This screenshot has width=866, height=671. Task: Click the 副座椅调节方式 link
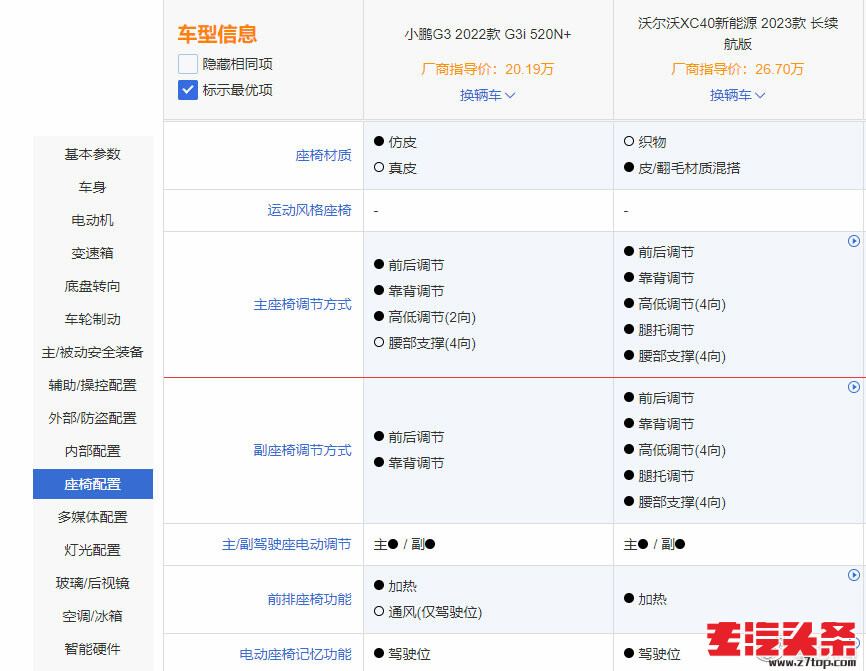click(x=303, y=451)
